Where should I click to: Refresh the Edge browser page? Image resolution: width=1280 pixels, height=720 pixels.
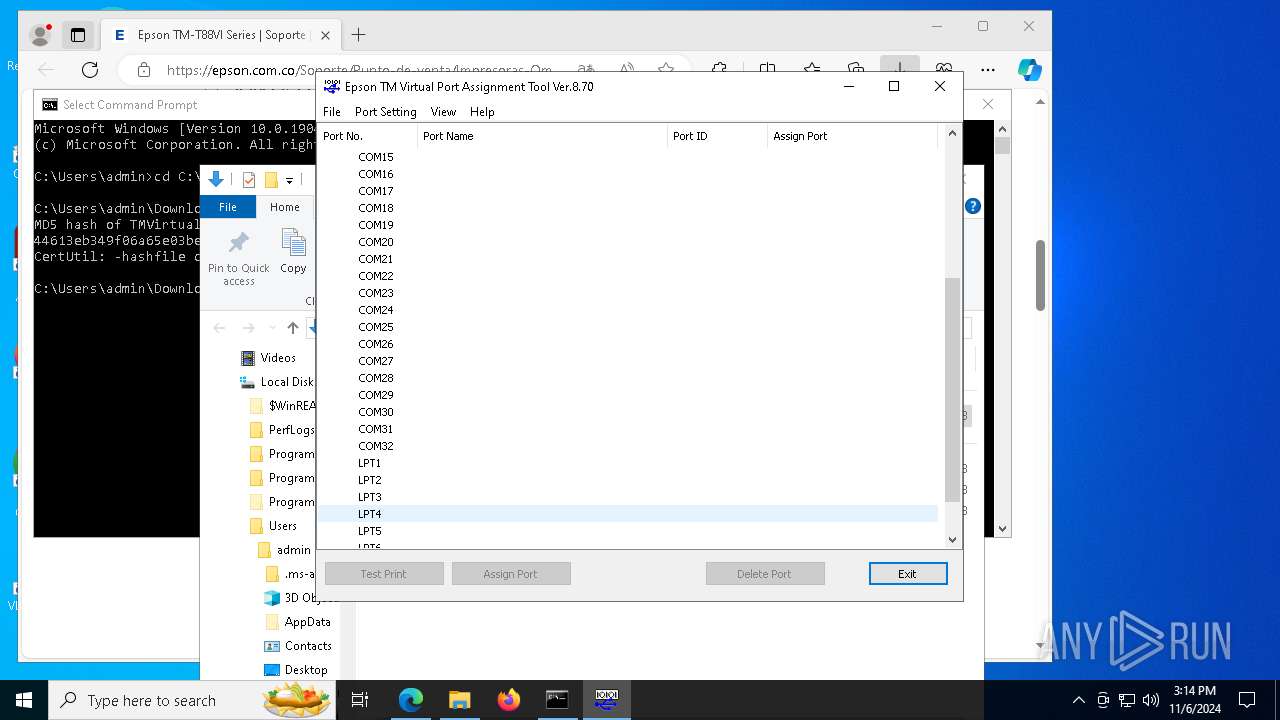click(90, 70)
